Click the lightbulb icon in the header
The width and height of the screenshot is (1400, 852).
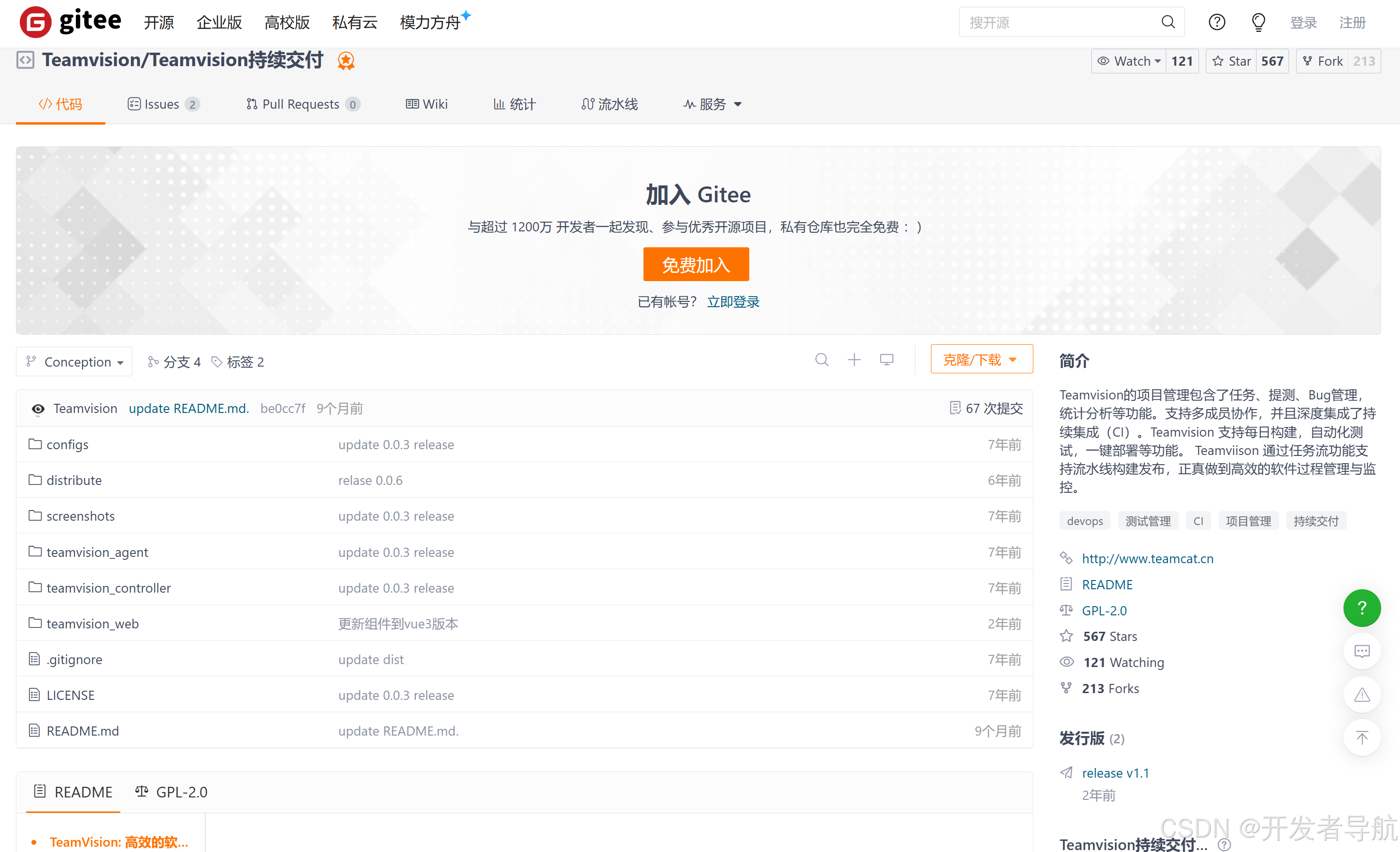(x=1258, y=22)
